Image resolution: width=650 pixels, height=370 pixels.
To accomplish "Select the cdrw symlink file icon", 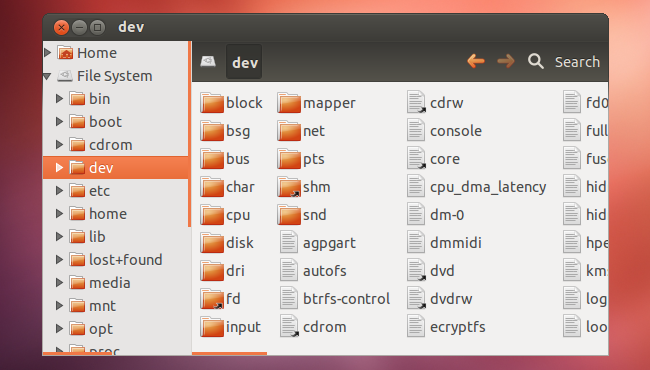I will pos(416,102).
